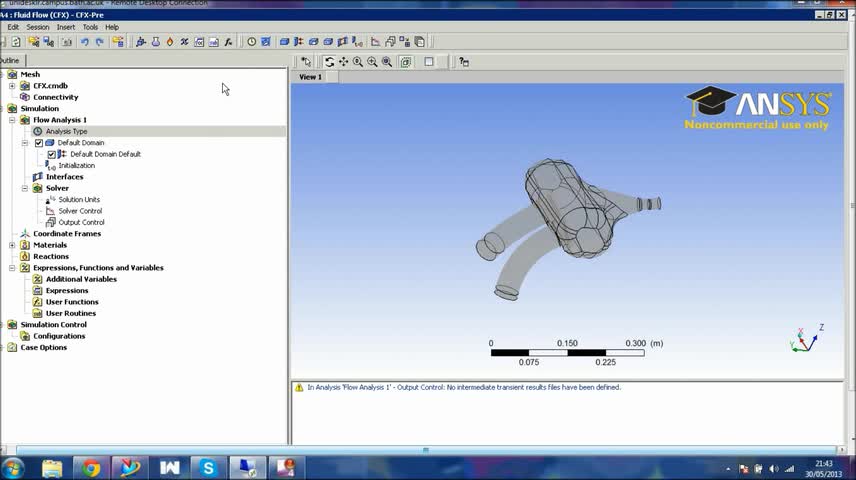Click the XYZ axis triad in viewer
This screenshot has height=480, width=856.
807,339
